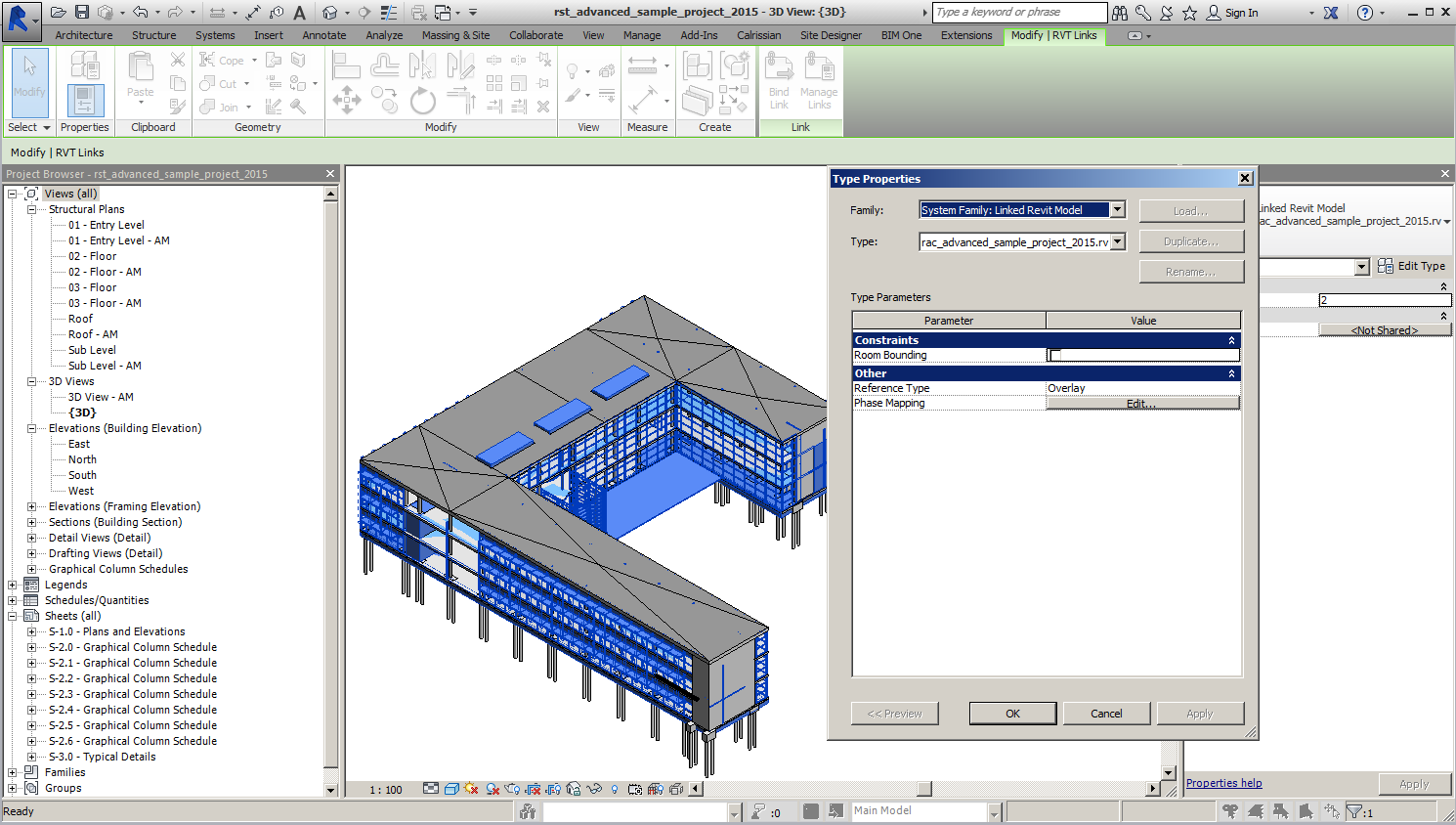Select sheet S-3.0 - Typical Details
The height and width of the screenshot is (825, 1456).
[102, 757]
